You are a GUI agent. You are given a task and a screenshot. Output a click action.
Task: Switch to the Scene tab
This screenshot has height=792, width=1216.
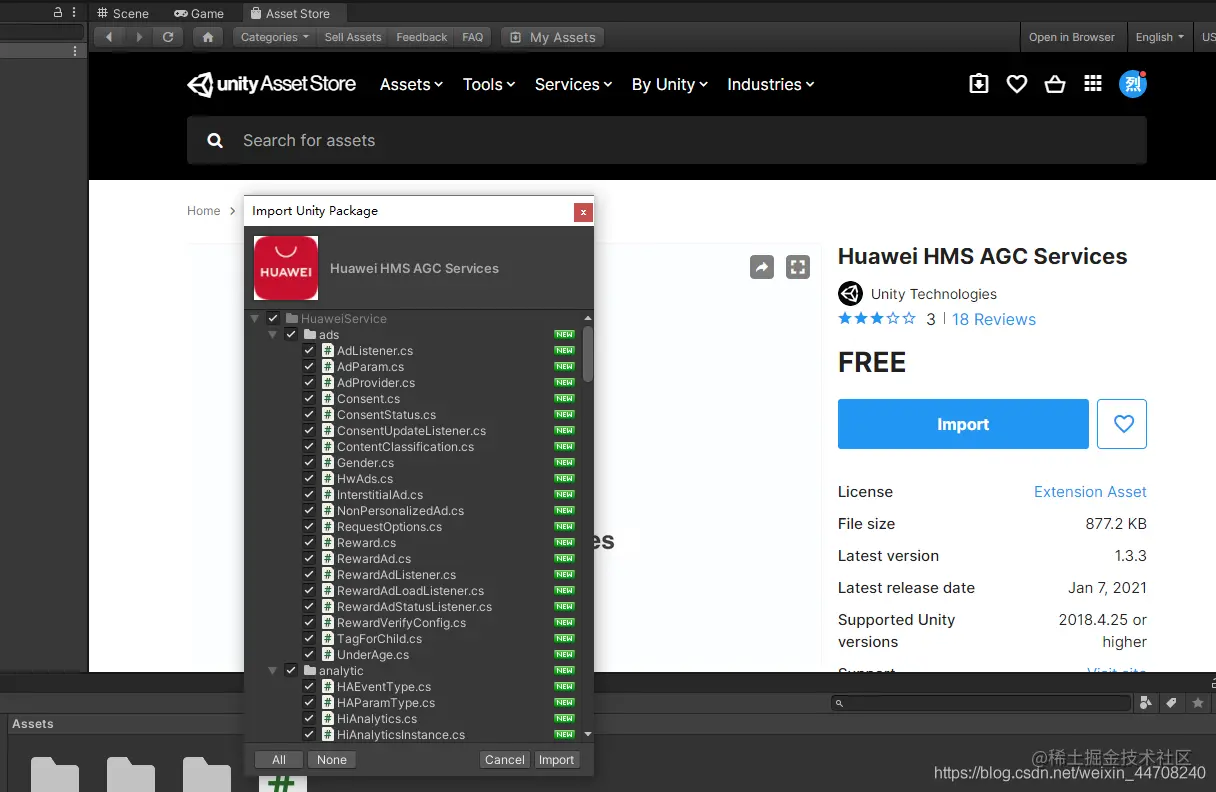point(123,13)
